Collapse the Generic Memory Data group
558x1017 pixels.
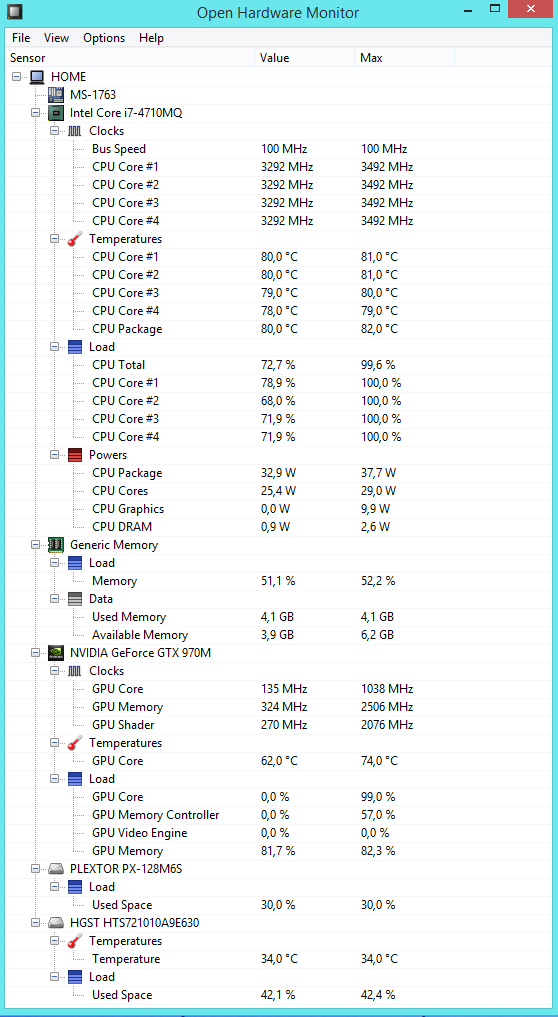(x=55, y=599)
